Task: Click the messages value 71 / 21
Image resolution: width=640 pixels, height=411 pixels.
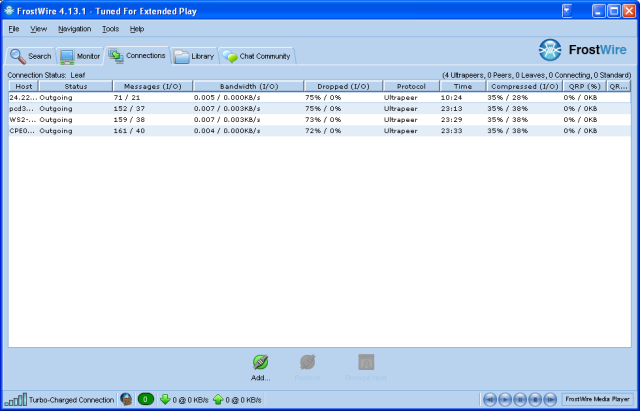Action: 127,98
